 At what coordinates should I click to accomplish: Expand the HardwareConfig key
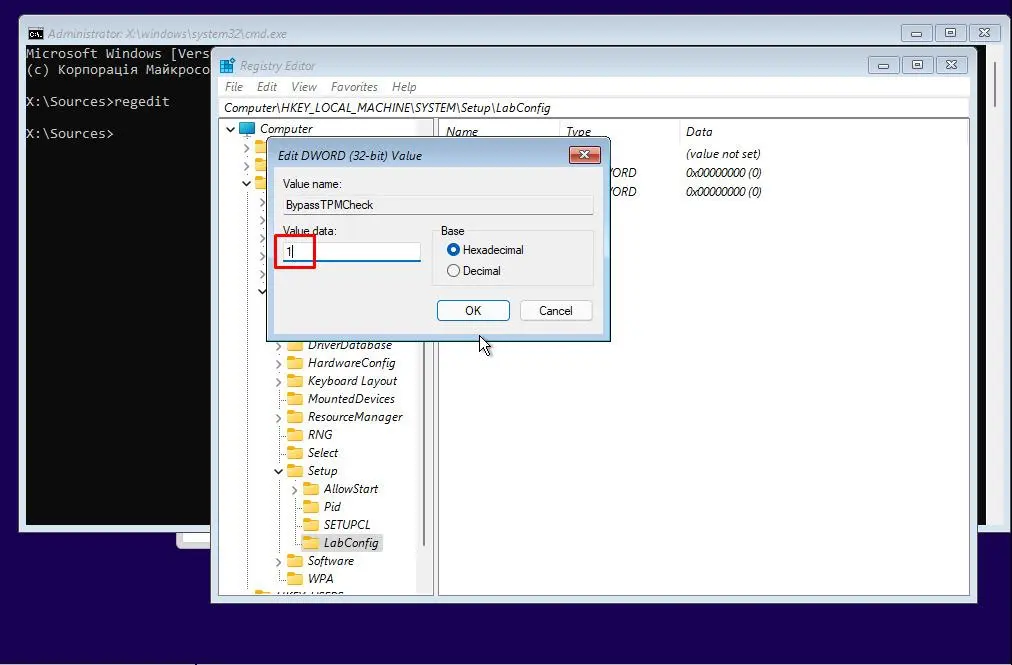[x=278, y=363]
